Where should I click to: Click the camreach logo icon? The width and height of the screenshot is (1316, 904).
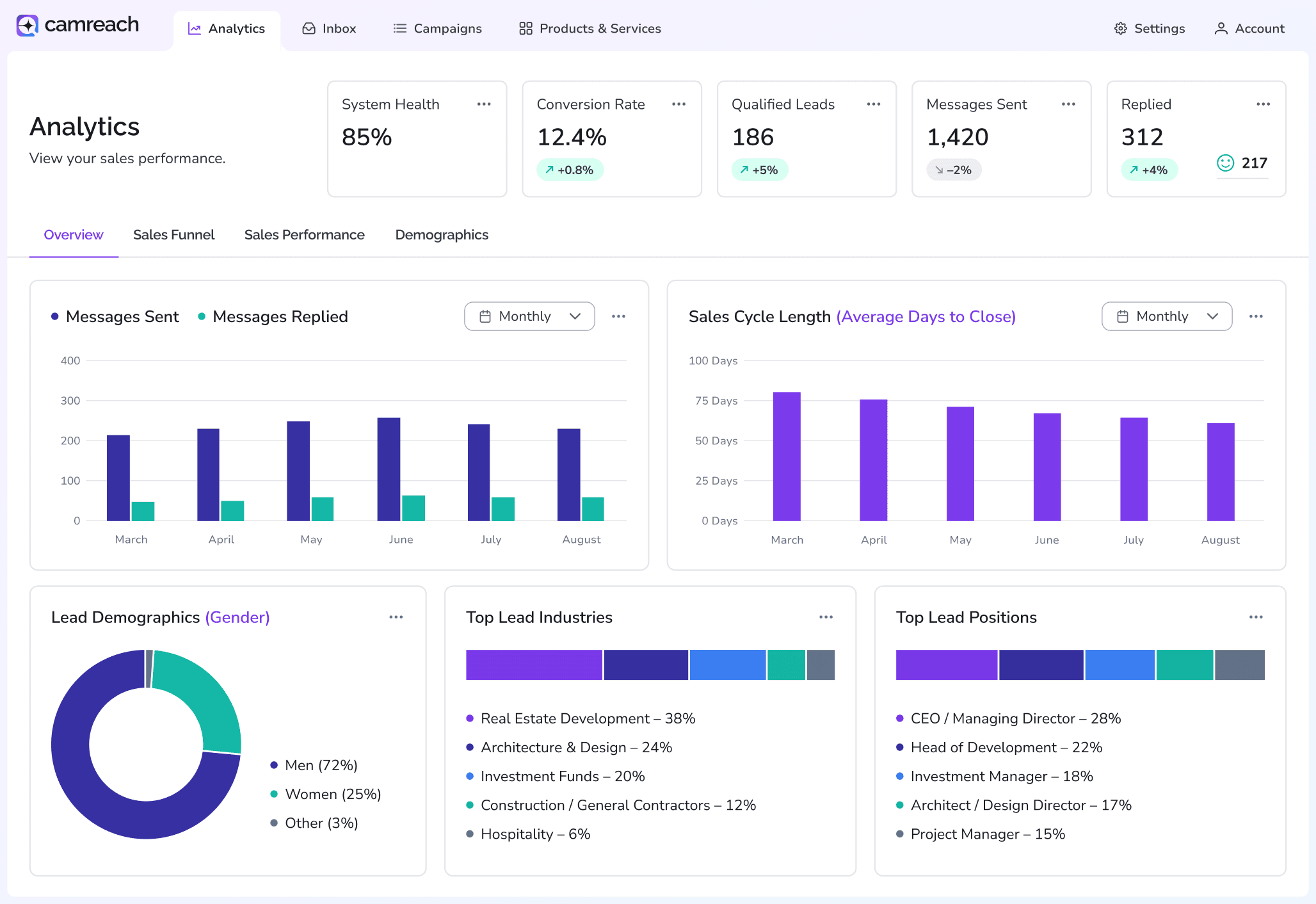point(28,26)
